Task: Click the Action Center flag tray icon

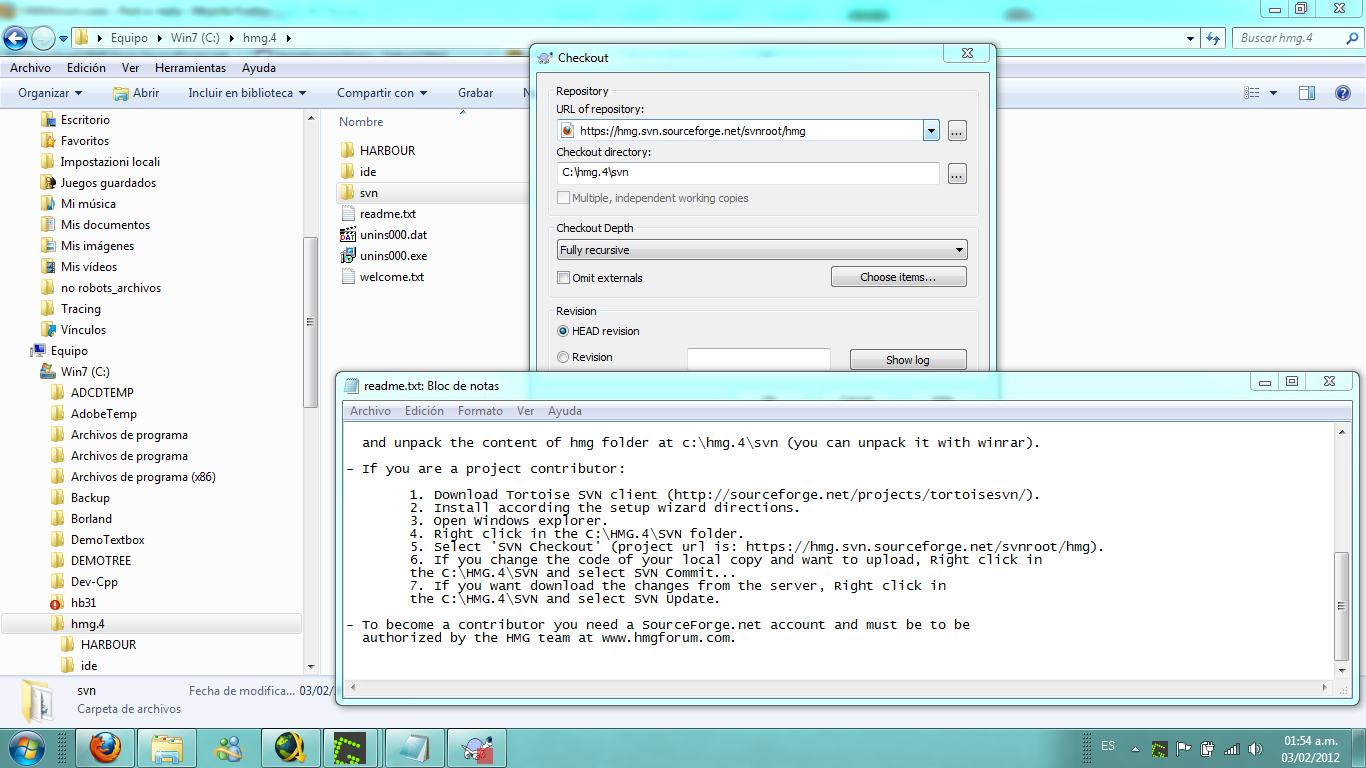Action: pos(1183,748)
